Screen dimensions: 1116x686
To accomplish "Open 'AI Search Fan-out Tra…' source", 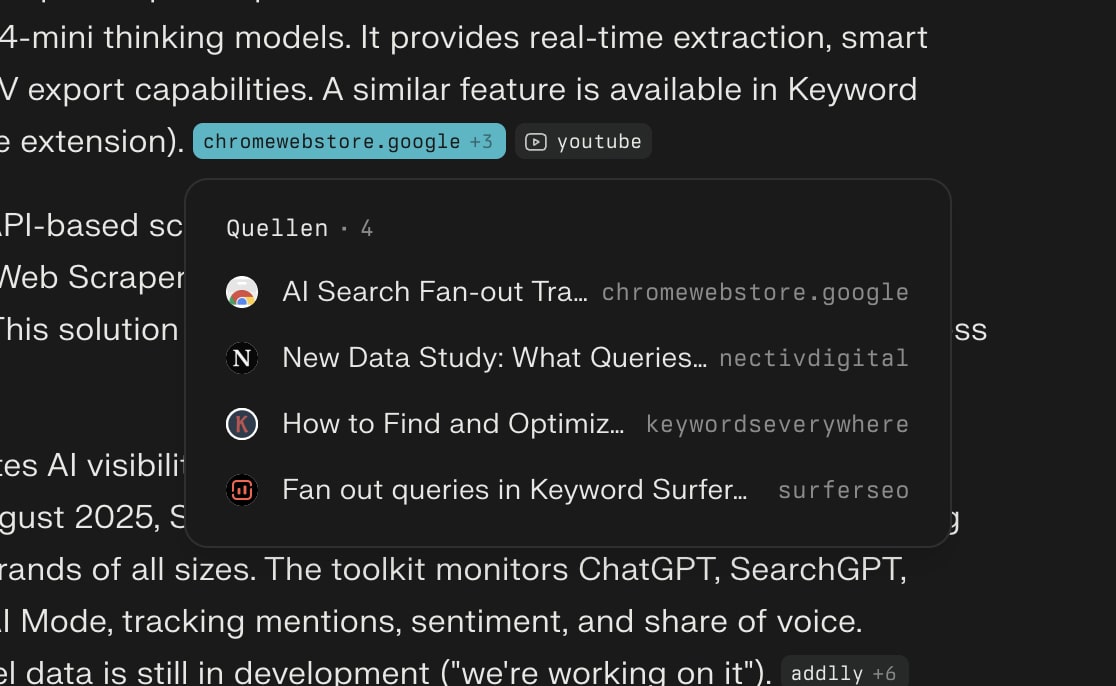I will click(435, 292).
